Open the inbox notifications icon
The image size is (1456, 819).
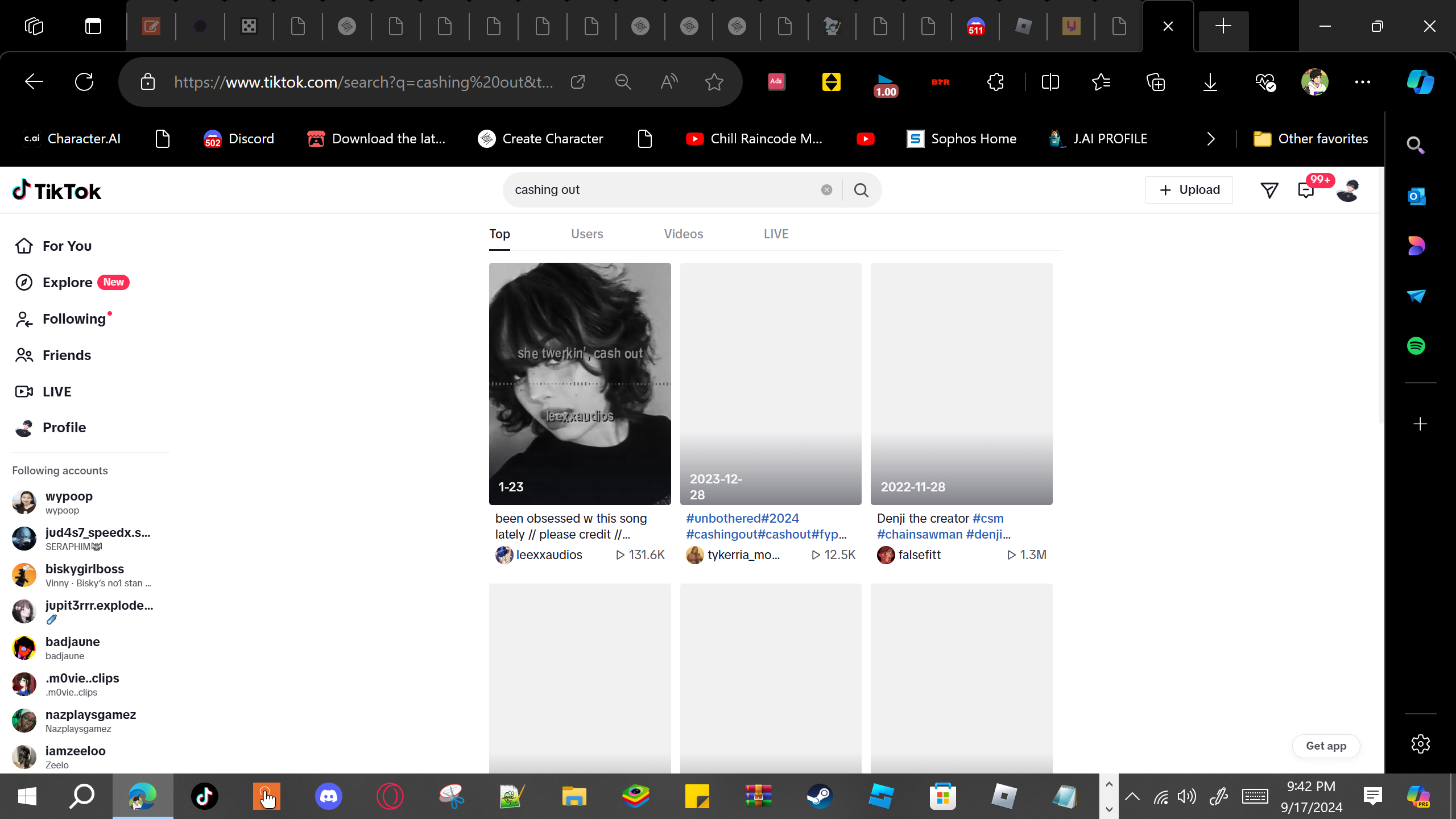1306,190
